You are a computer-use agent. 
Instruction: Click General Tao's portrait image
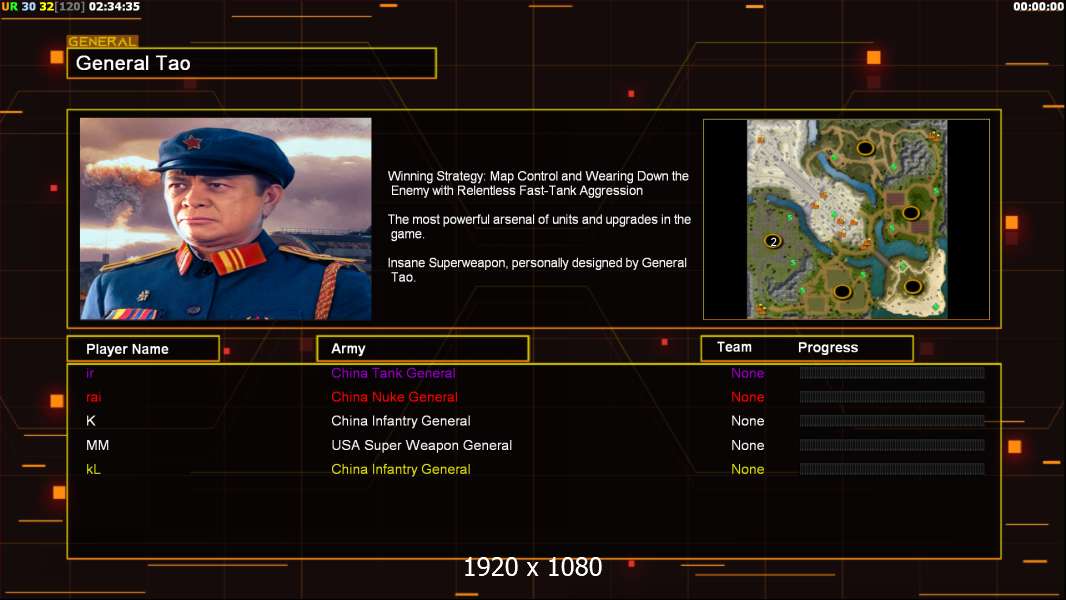226,219
